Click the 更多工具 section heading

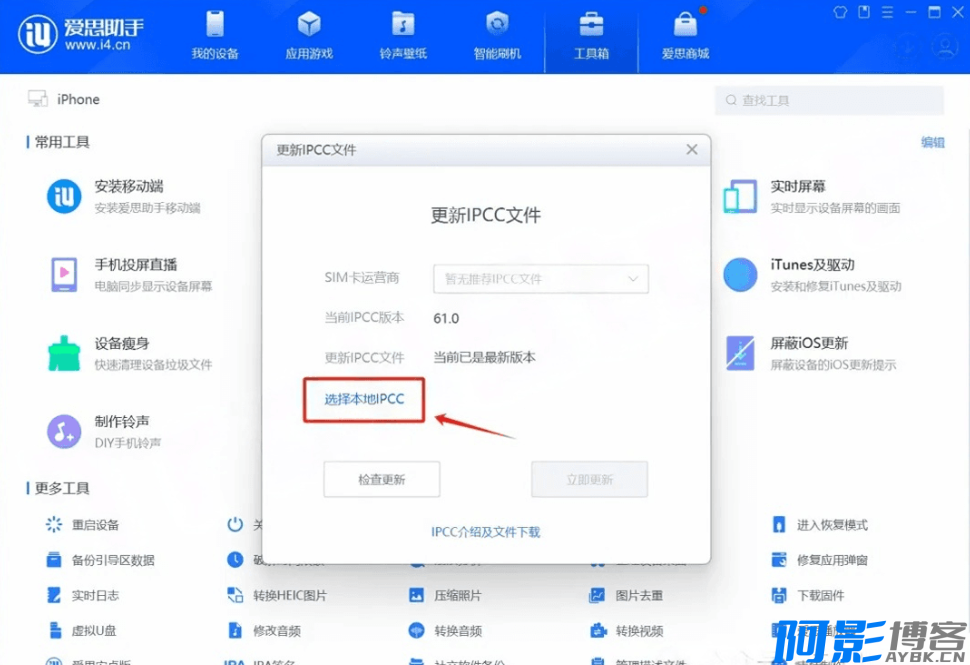[62, 488]
